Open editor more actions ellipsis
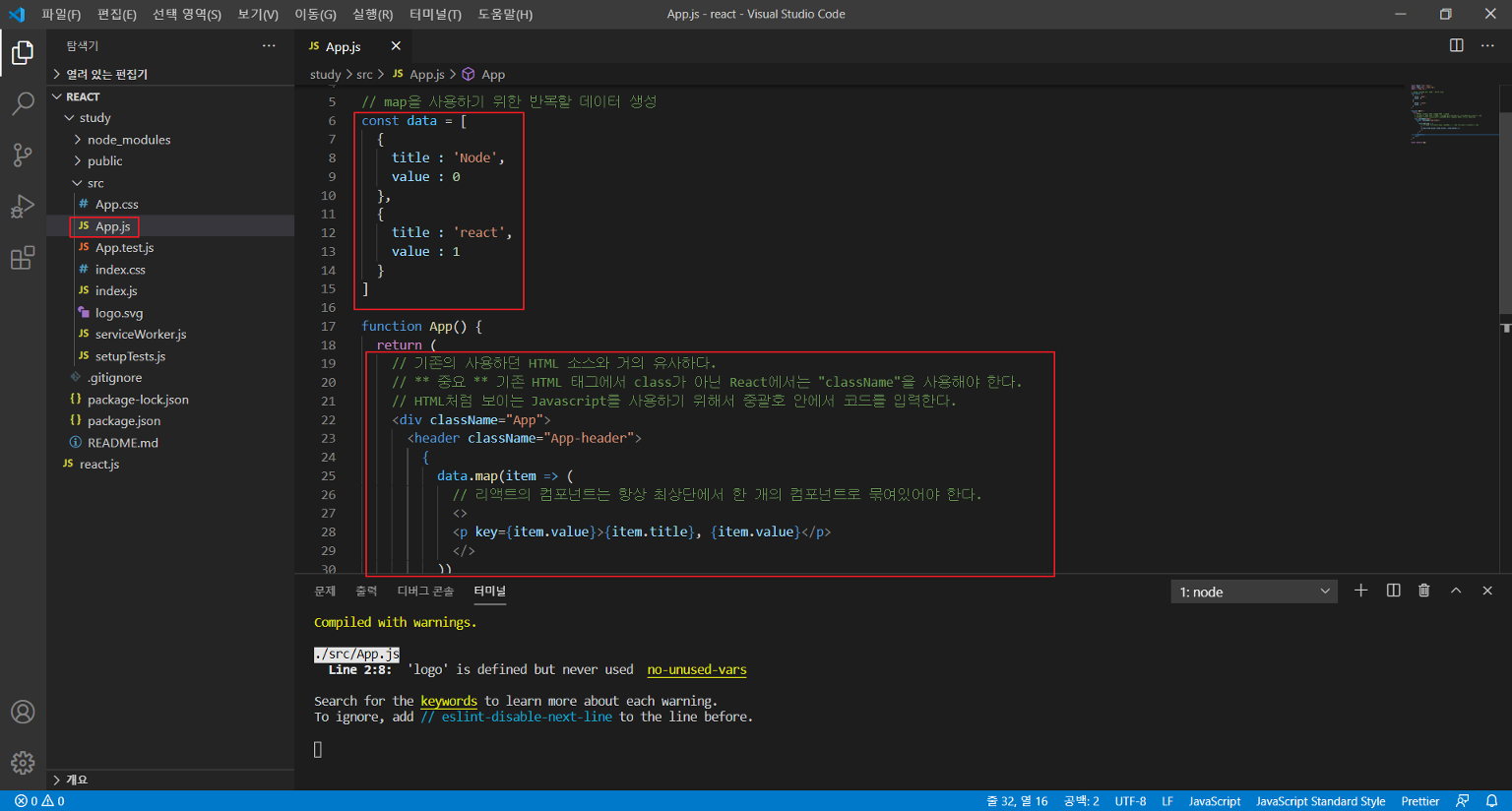 (x=1487, y=45)
